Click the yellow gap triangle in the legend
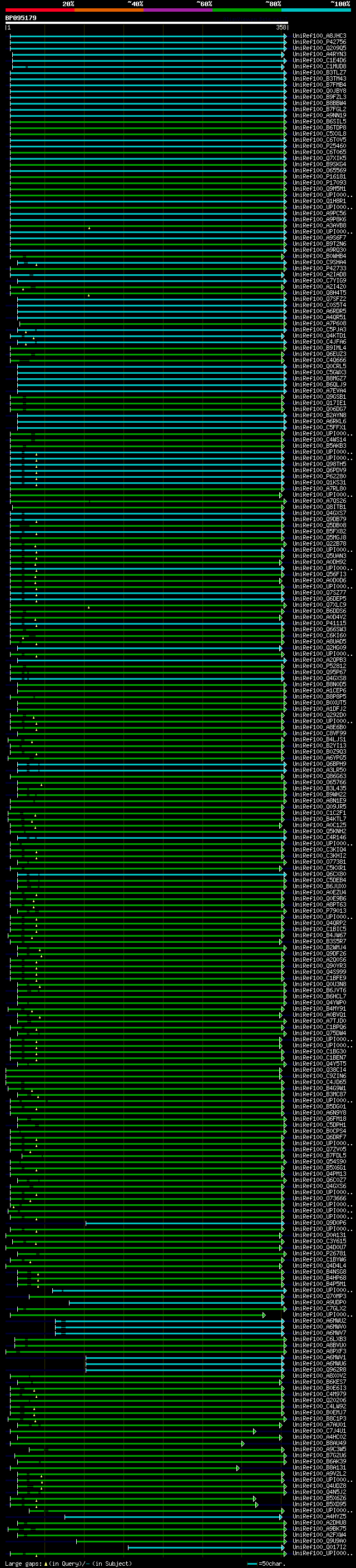This screenshot has width=356, height=1568. point(46,1563)
